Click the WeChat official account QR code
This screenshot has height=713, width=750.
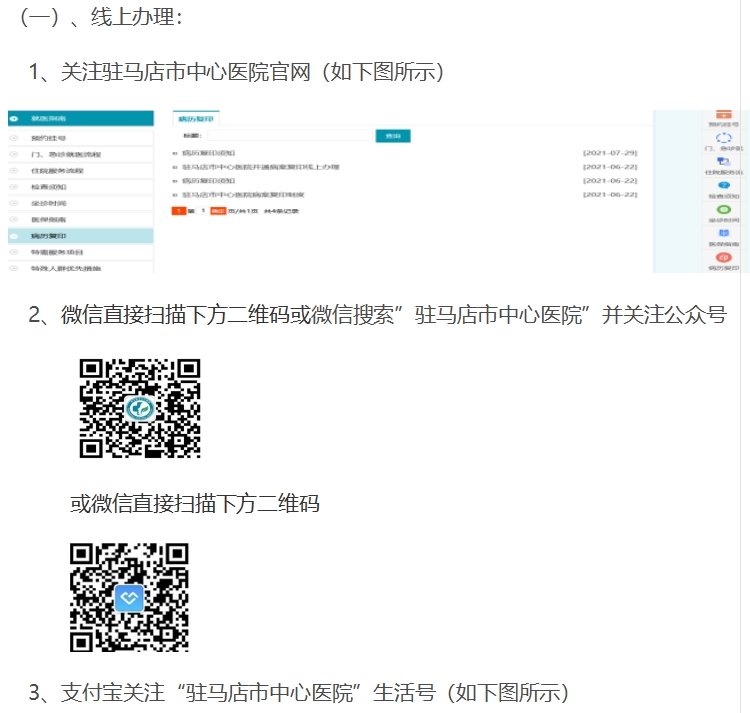coord(140,408)
